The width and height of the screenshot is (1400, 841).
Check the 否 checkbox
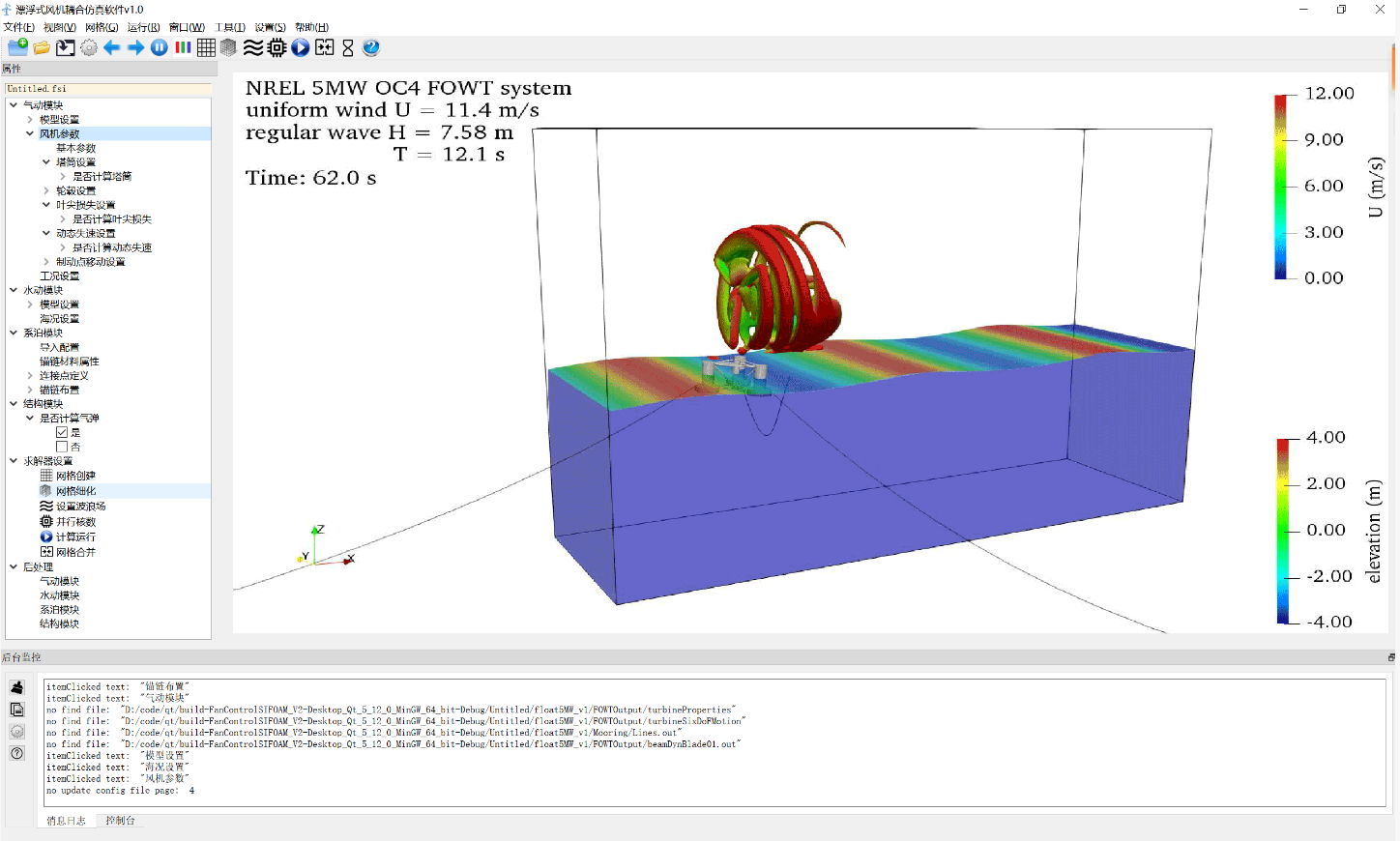click(x=62, y=447)
